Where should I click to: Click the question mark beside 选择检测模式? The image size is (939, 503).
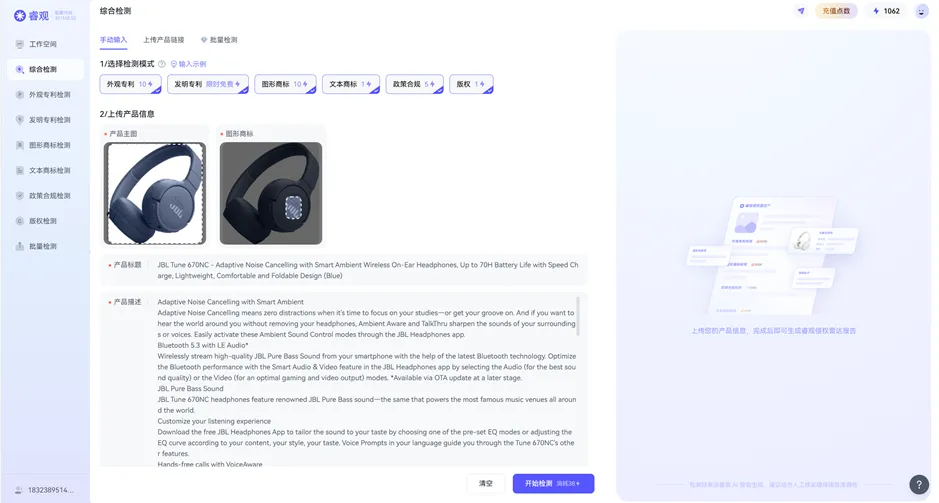(x=162, y=64)
